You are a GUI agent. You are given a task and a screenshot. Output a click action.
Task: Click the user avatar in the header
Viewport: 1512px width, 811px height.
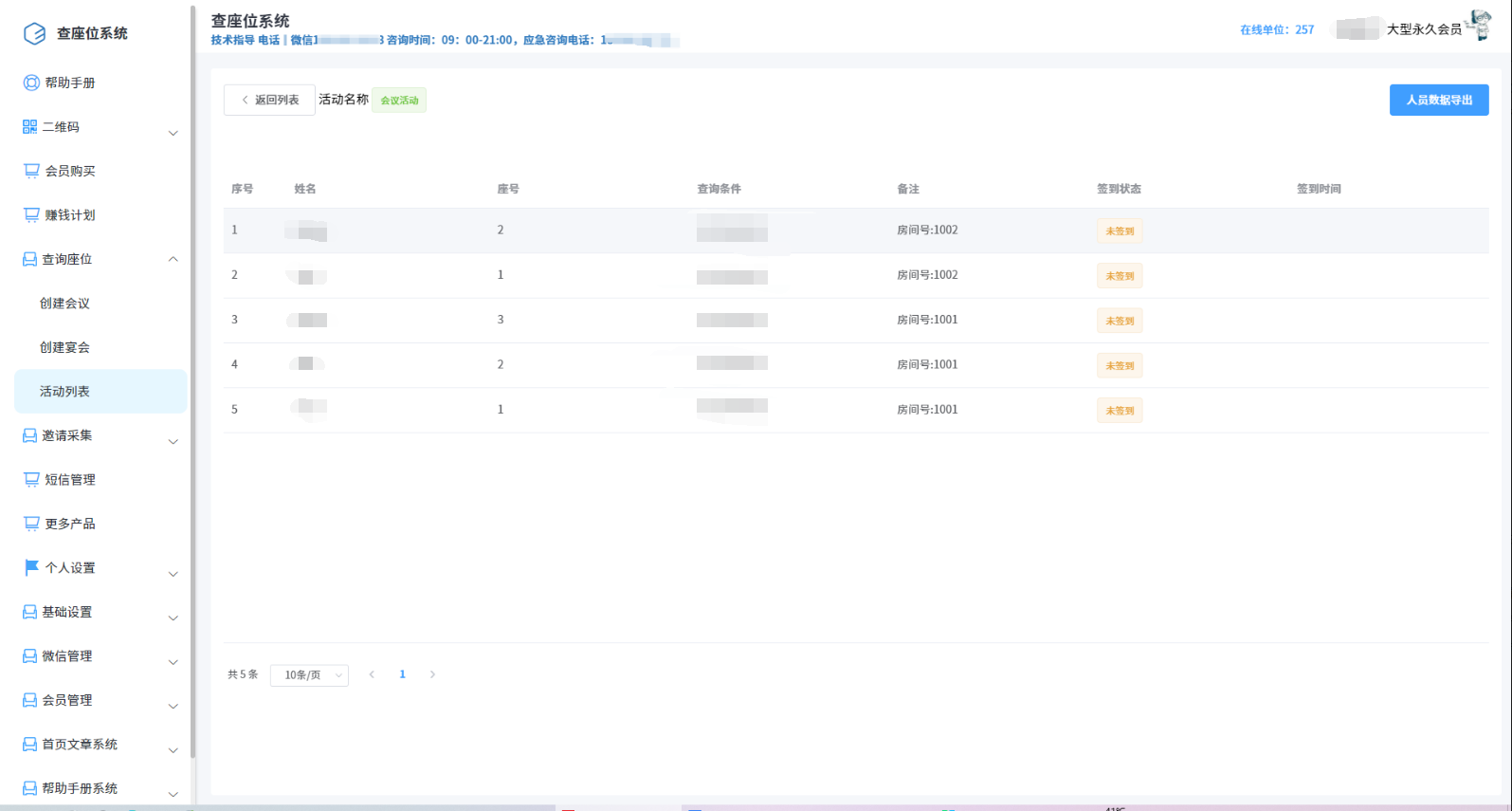(1478, 26)
